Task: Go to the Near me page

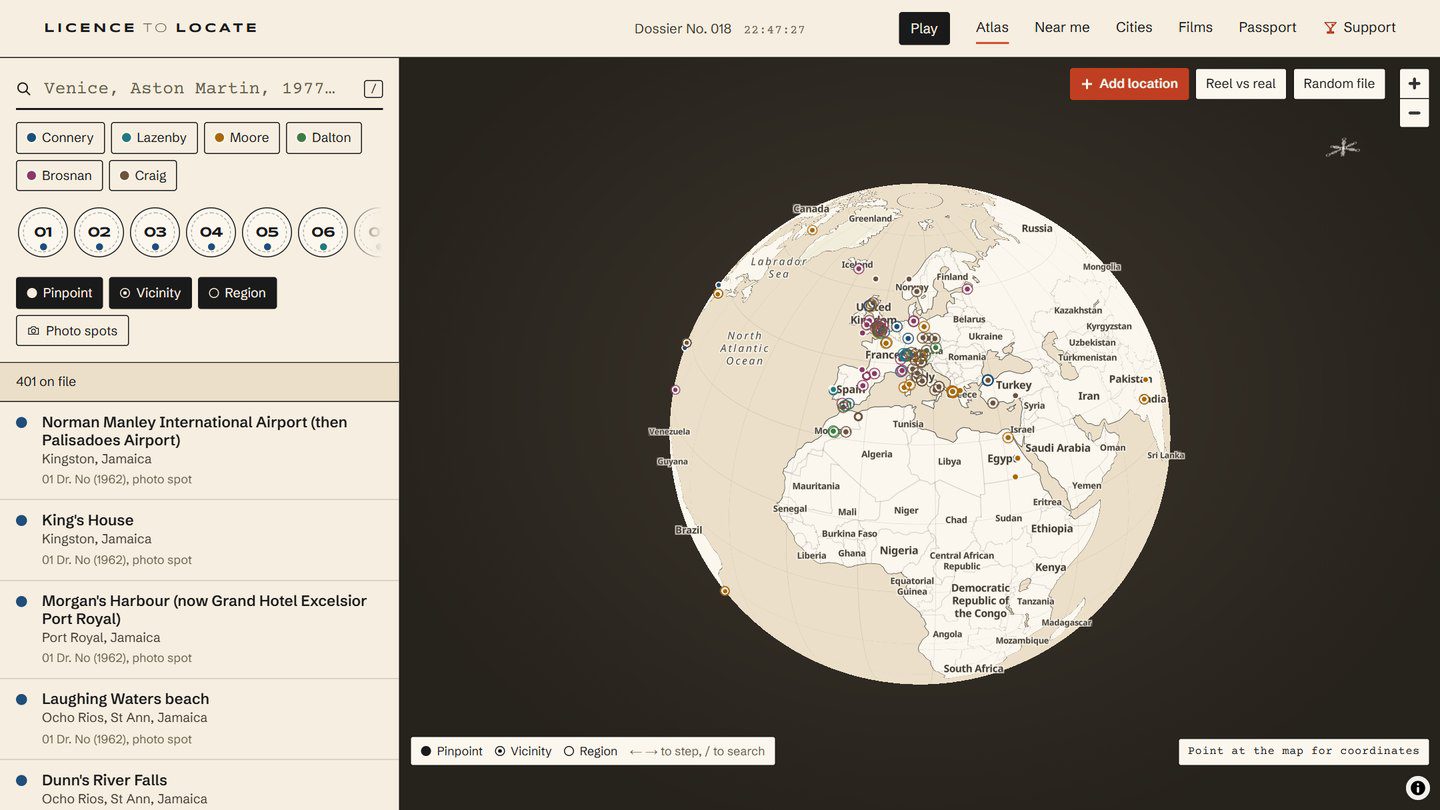Action: click(1062, 28)
